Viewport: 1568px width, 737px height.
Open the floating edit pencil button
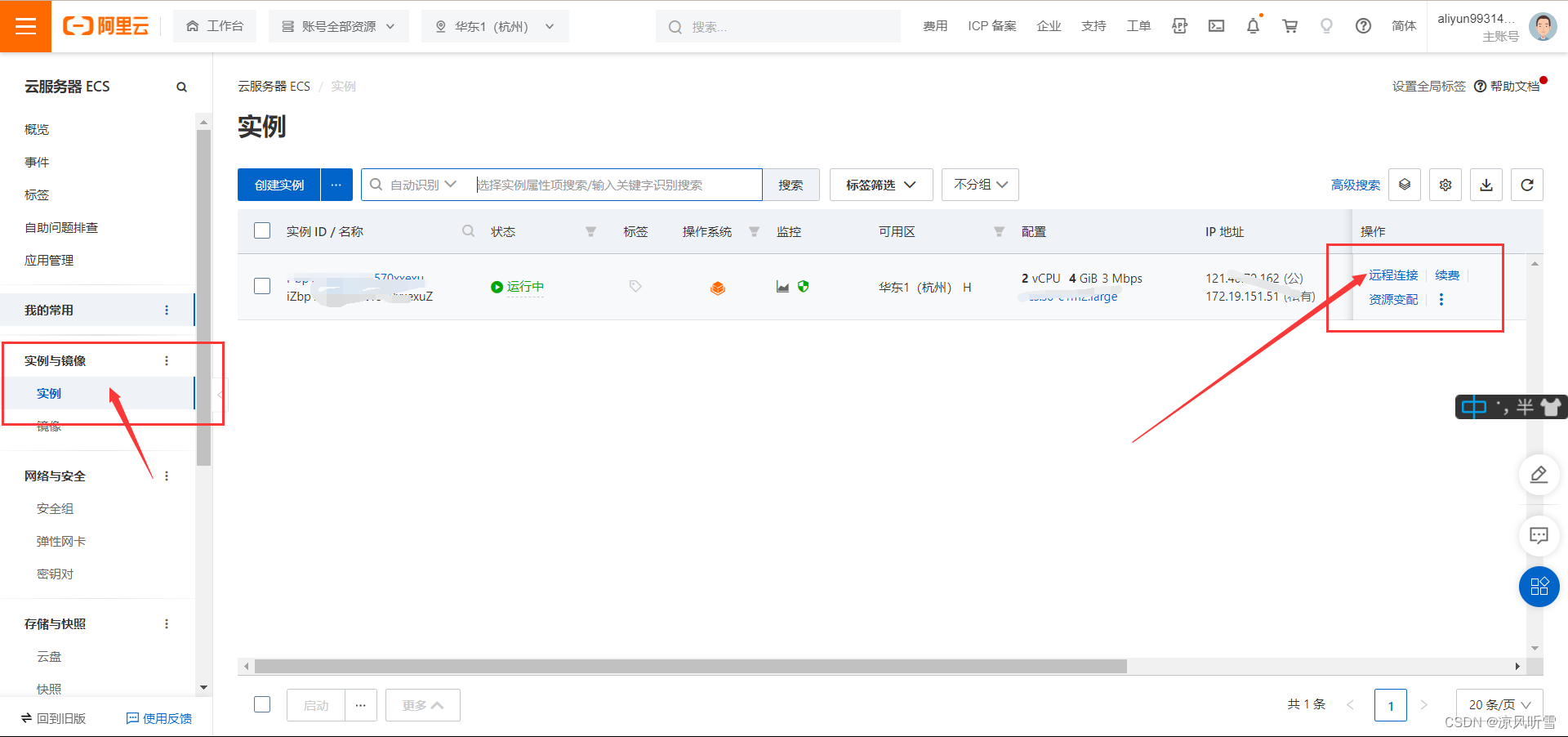[x=1539, y=475]
